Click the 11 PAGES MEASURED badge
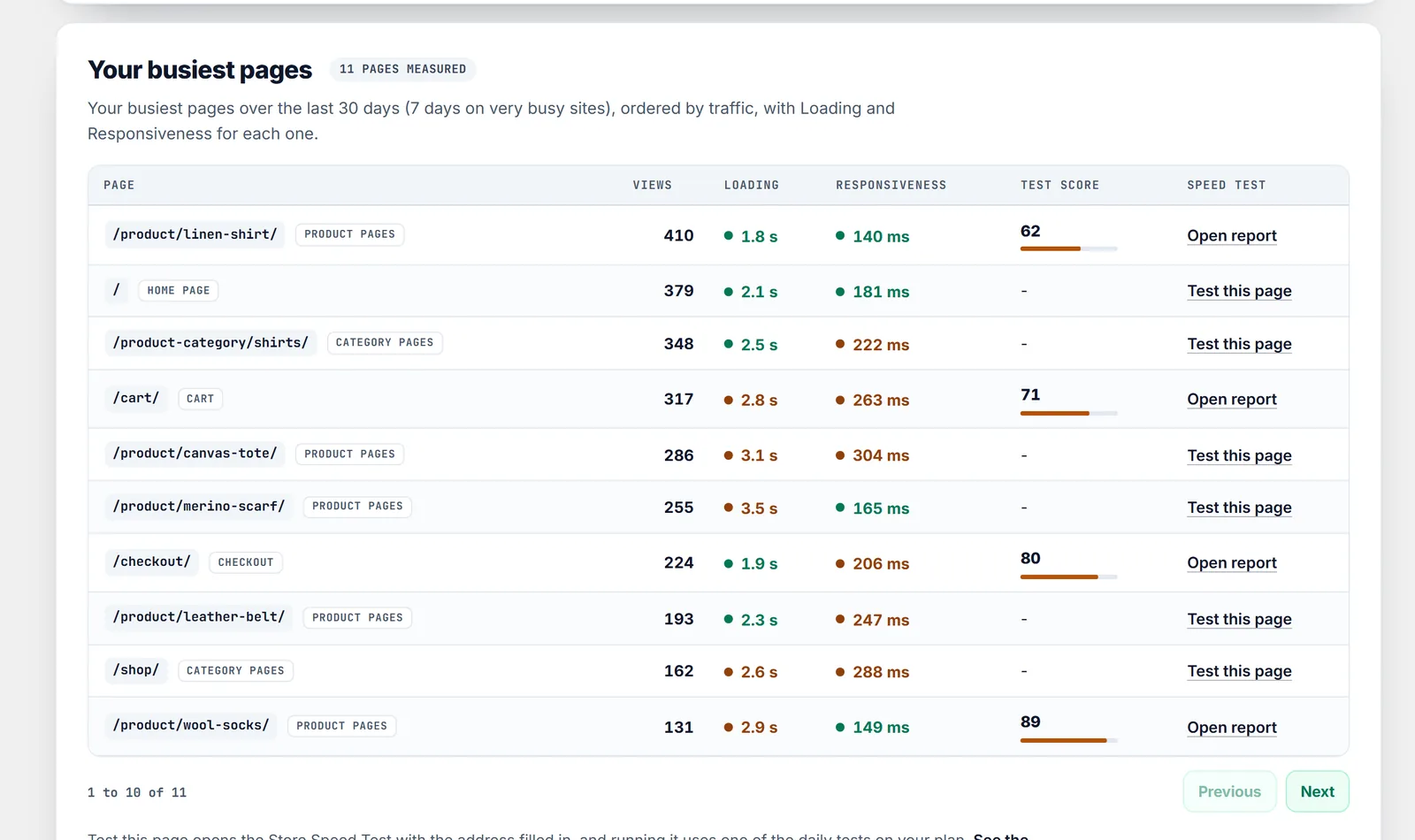 [x=402, y=69]
